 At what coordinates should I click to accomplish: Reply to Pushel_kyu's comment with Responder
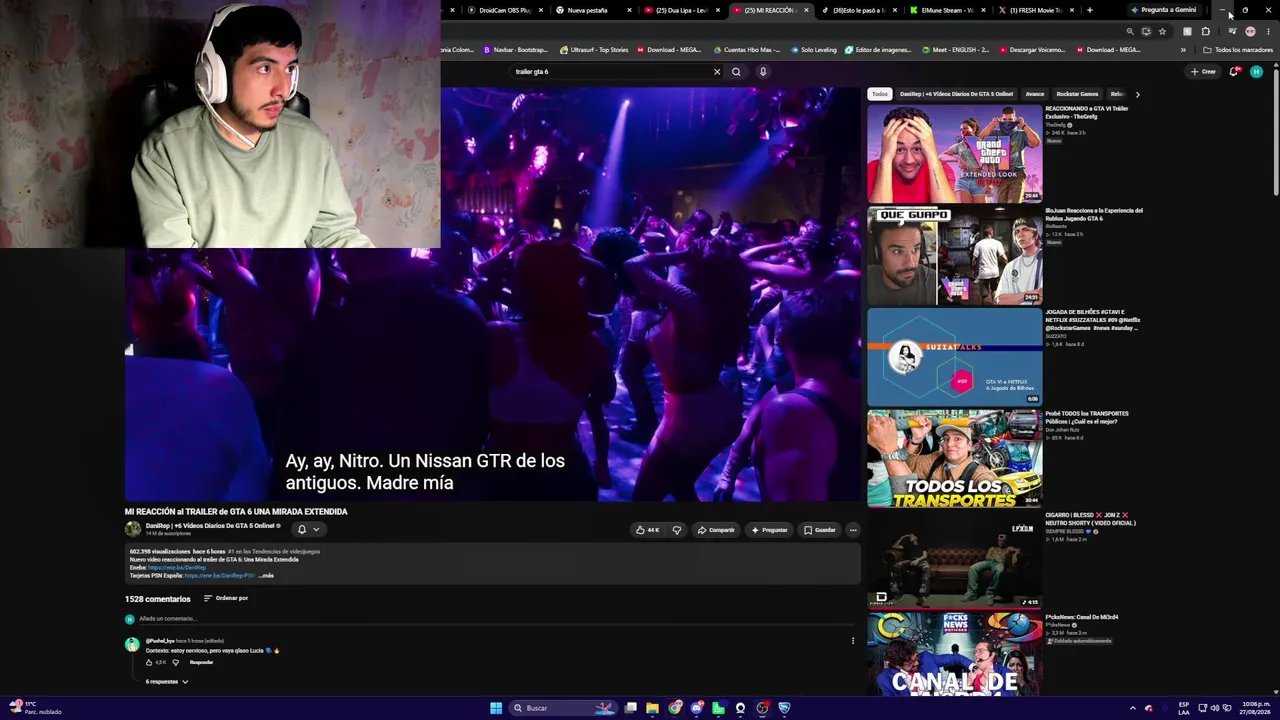click(201, 662)
